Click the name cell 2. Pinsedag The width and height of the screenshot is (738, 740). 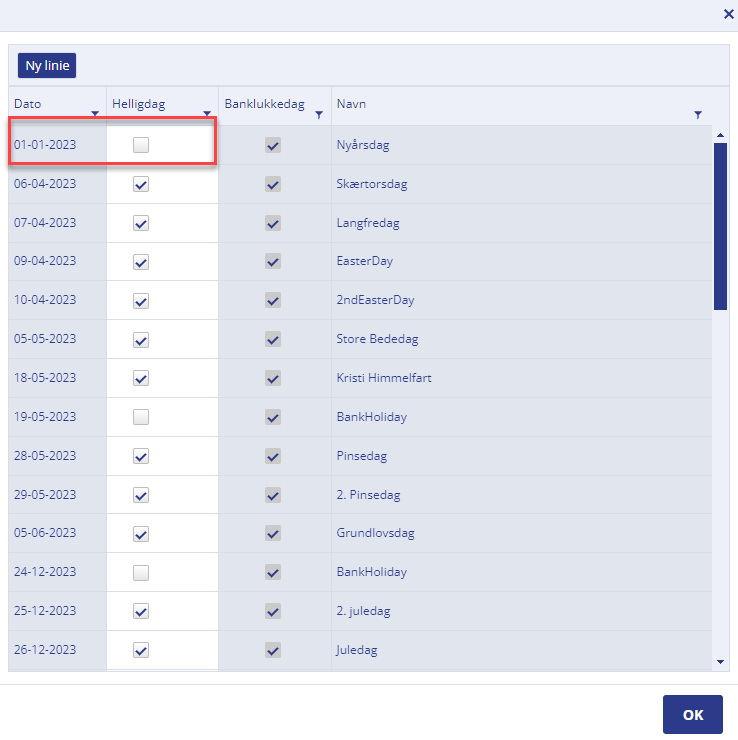[521, 495]
